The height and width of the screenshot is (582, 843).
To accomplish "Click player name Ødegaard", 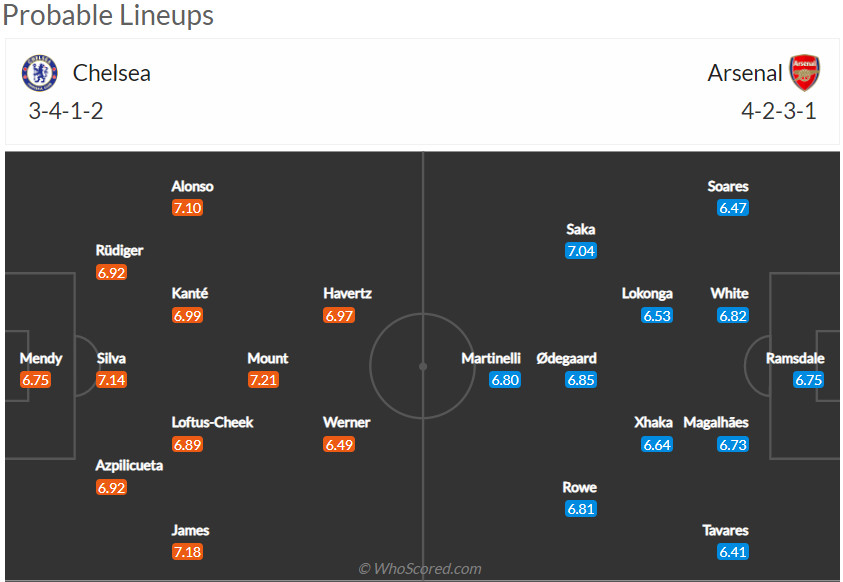I will pyautogui.click(x=566, y=358).
